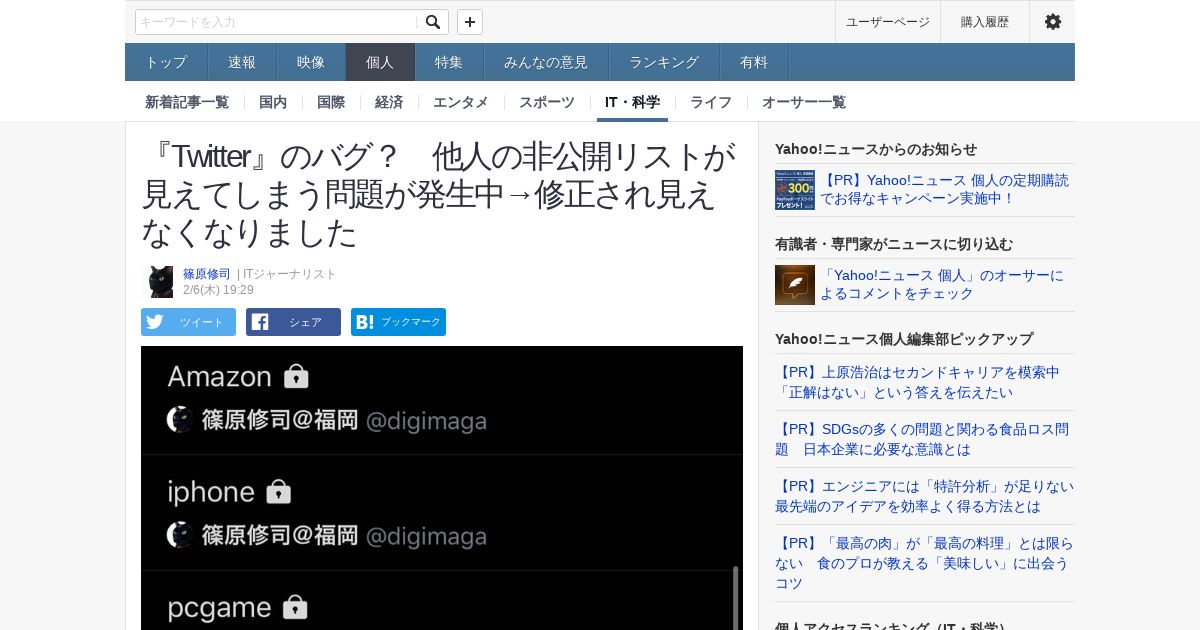Click the 2/6(木) 19:29 timestamp

(x=218, y=290)
